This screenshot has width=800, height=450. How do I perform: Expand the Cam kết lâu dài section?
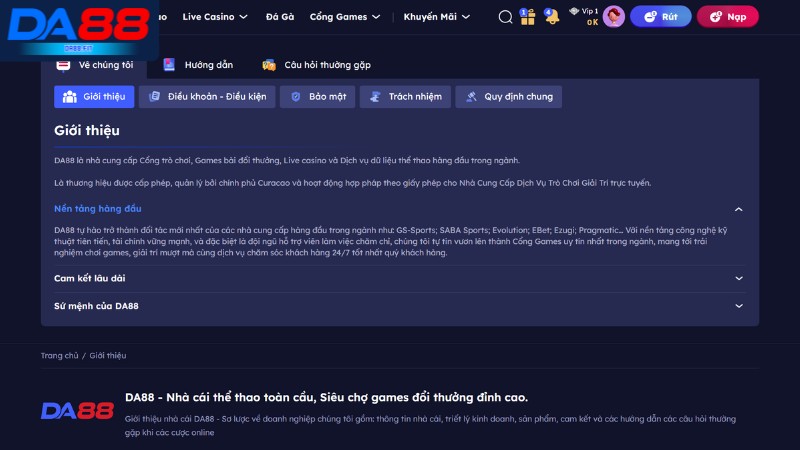point(399,279)
